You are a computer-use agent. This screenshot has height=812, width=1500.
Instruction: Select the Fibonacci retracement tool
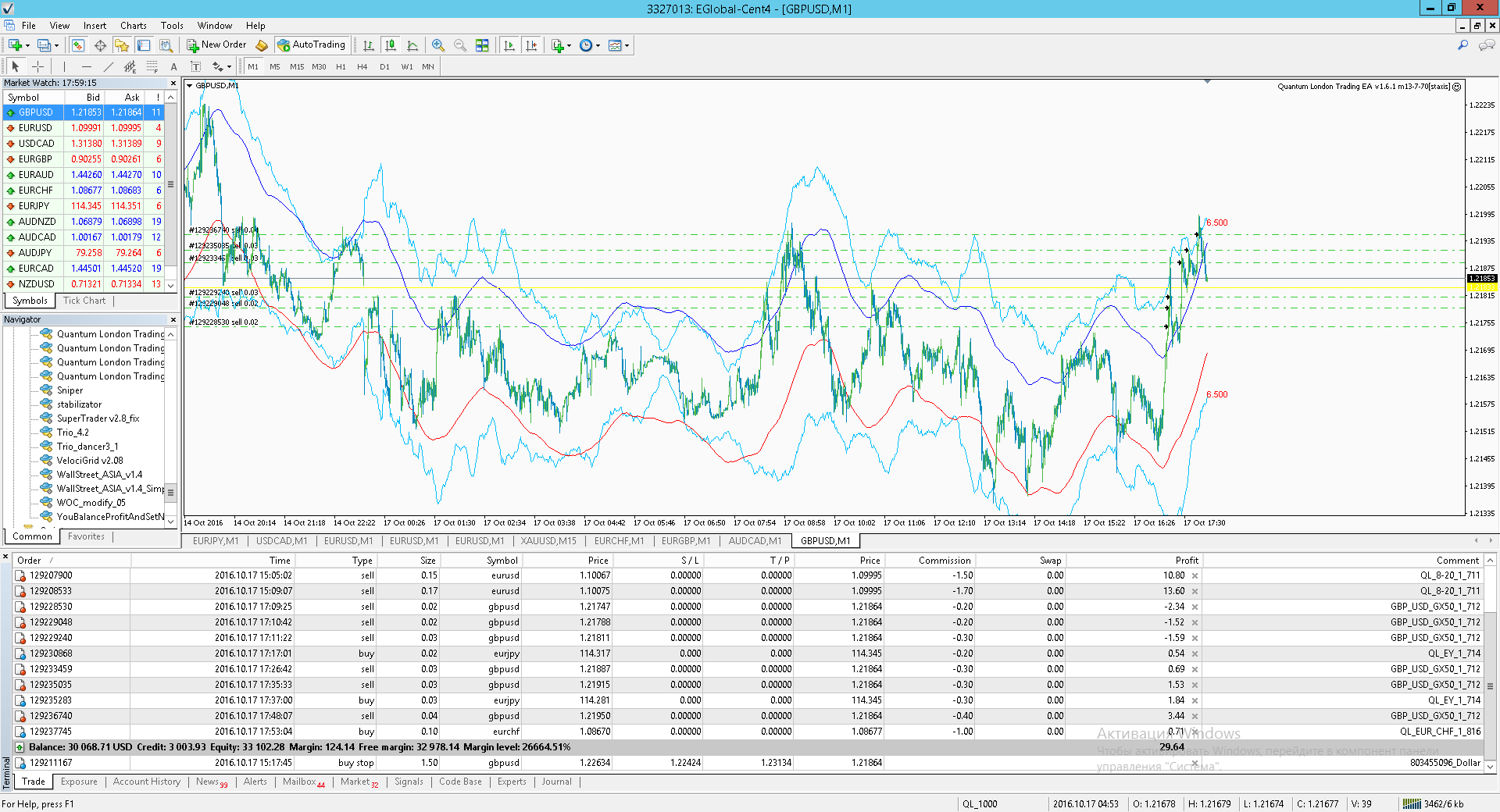click(152, 66)
